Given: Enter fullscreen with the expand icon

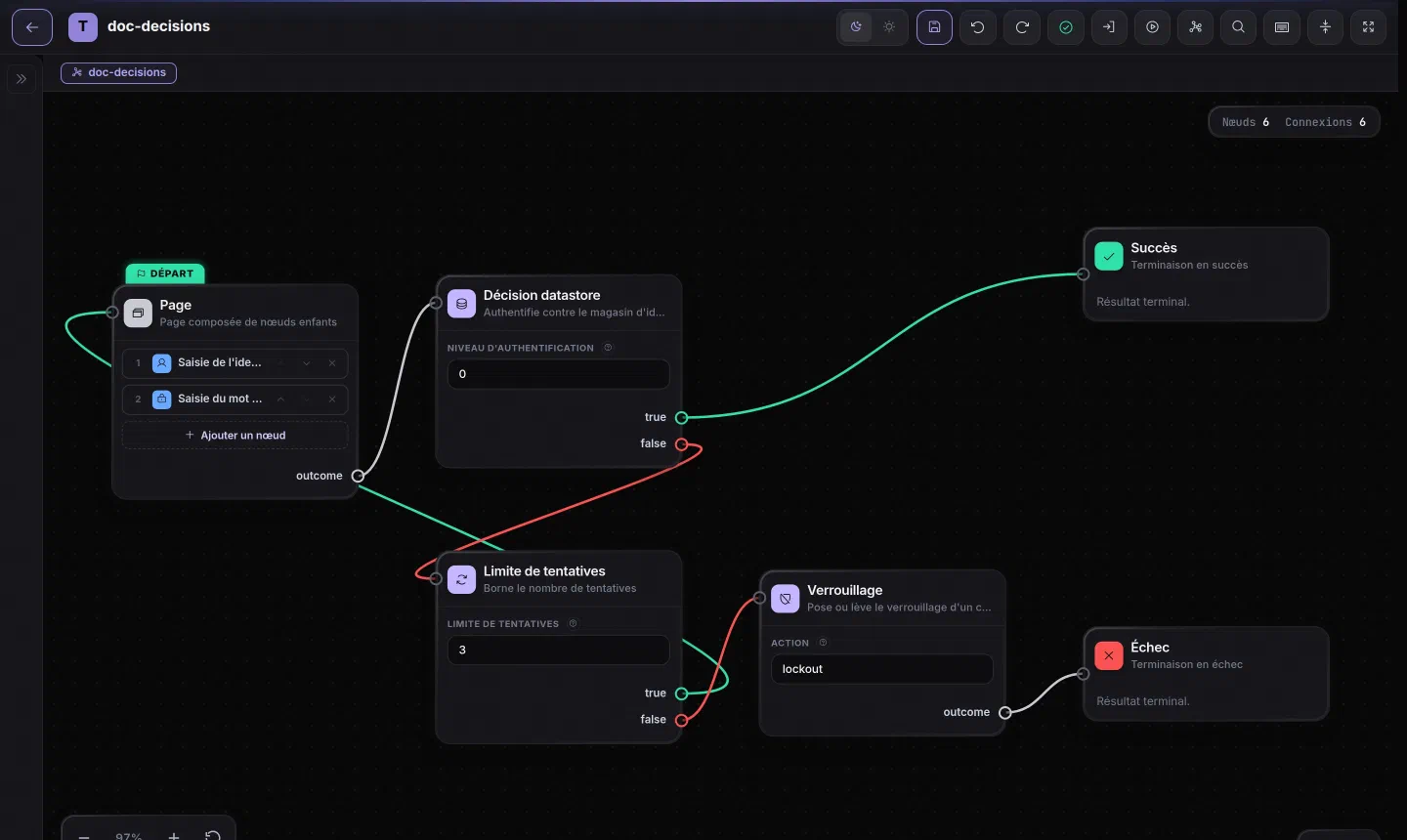Looking at the screenshot, I should pyautogui.click(x=1369, y=27).
